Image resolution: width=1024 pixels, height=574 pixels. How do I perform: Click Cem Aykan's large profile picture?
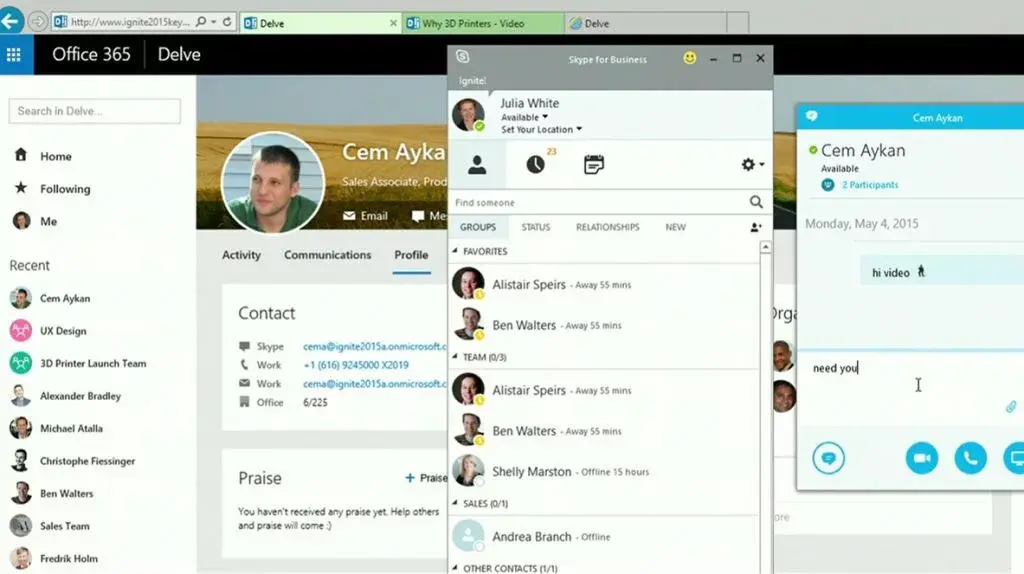coord(273,182)
